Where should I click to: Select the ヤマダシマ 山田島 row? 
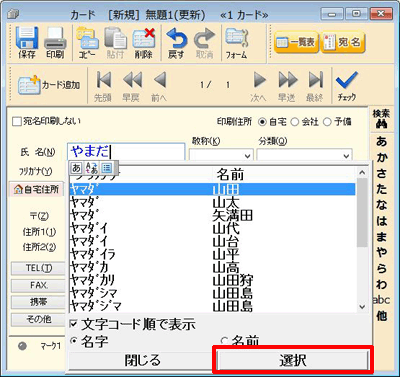212,293
